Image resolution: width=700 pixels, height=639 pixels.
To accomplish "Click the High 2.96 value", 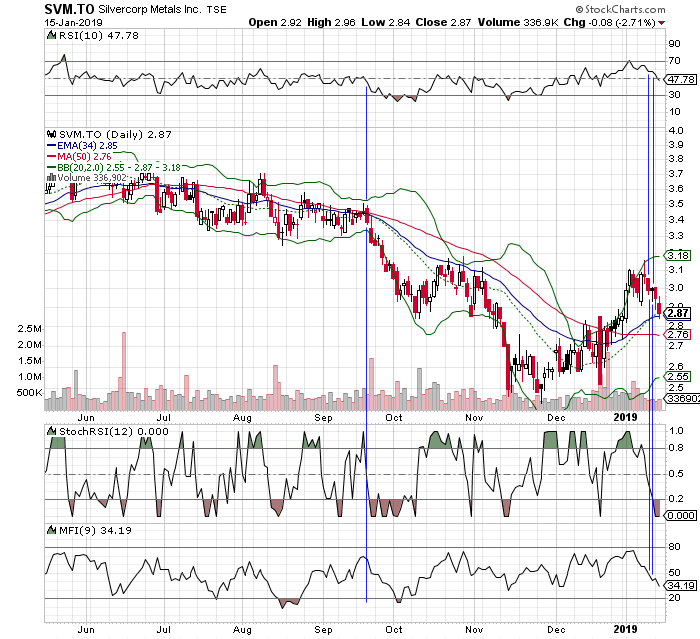I will [331, 22].
